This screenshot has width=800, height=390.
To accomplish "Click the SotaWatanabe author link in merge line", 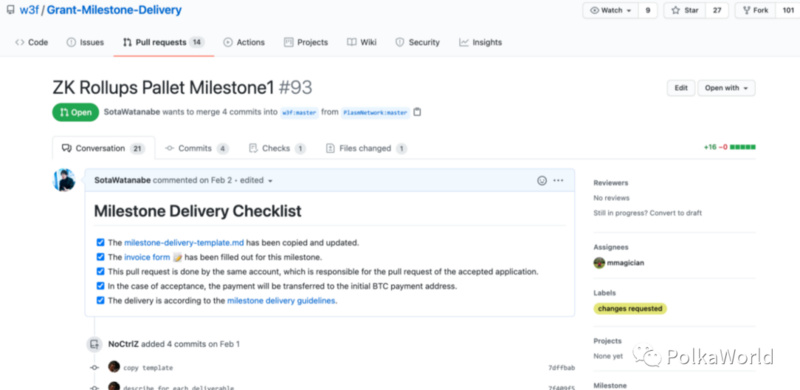I will click(x=132, y=112).
